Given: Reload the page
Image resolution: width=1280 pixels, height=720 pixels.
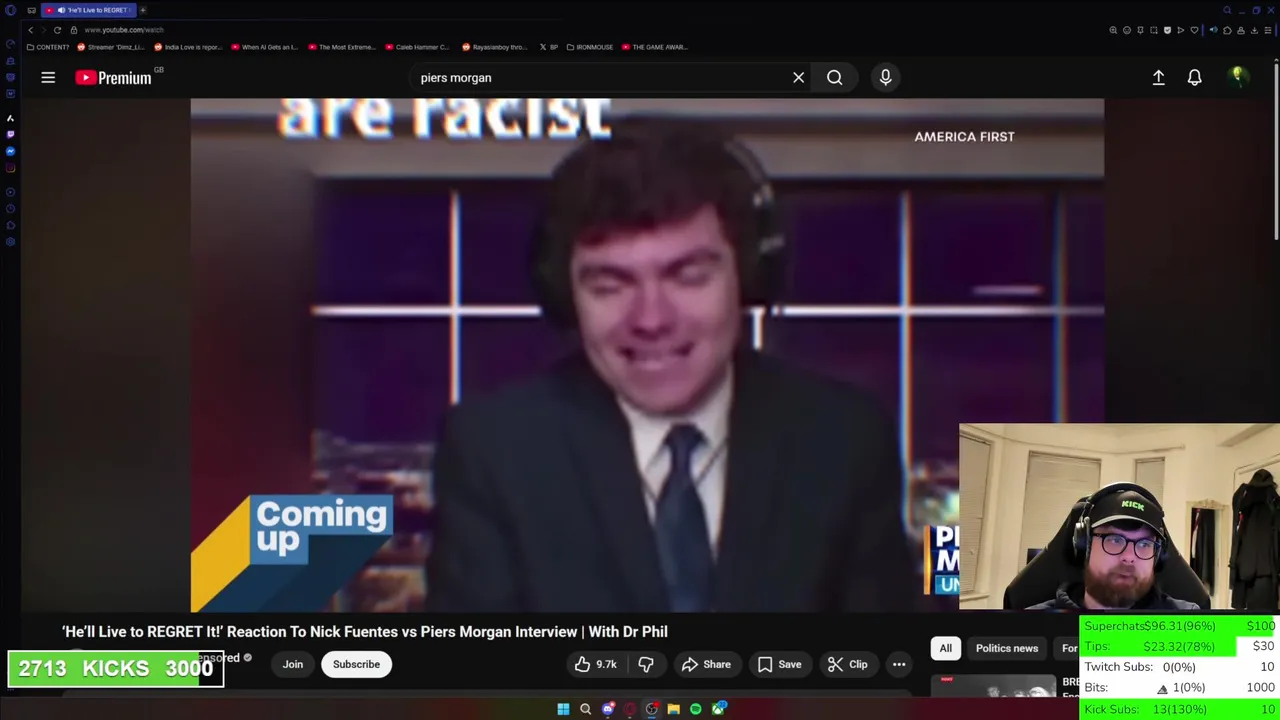Looking at the screenshot, I should pyautogui.click(x=57, y=30).
